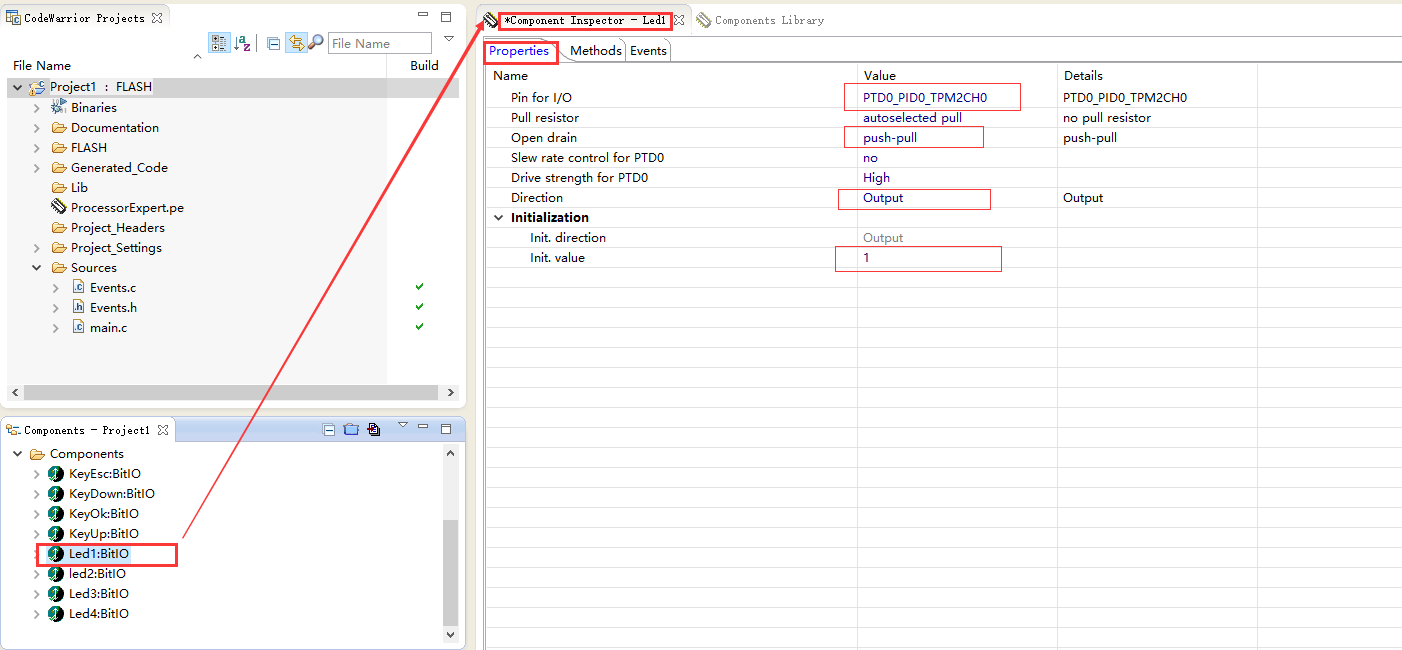Click the Led4:BitIO component icon
This screenshot has width=1402, height=650.
(x=56, y=614)
